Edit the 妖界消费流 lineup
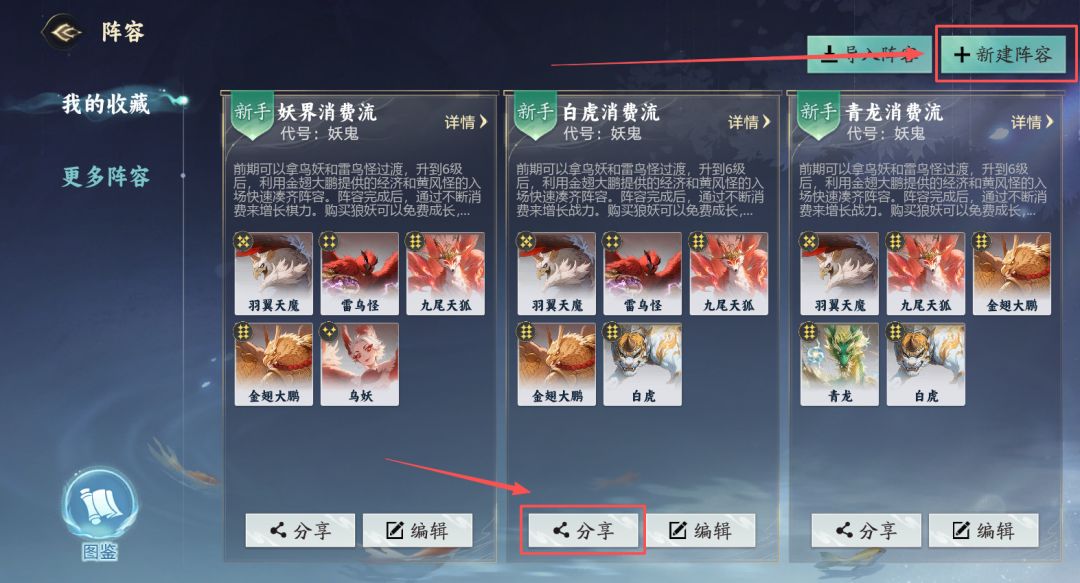 (417, 530)
